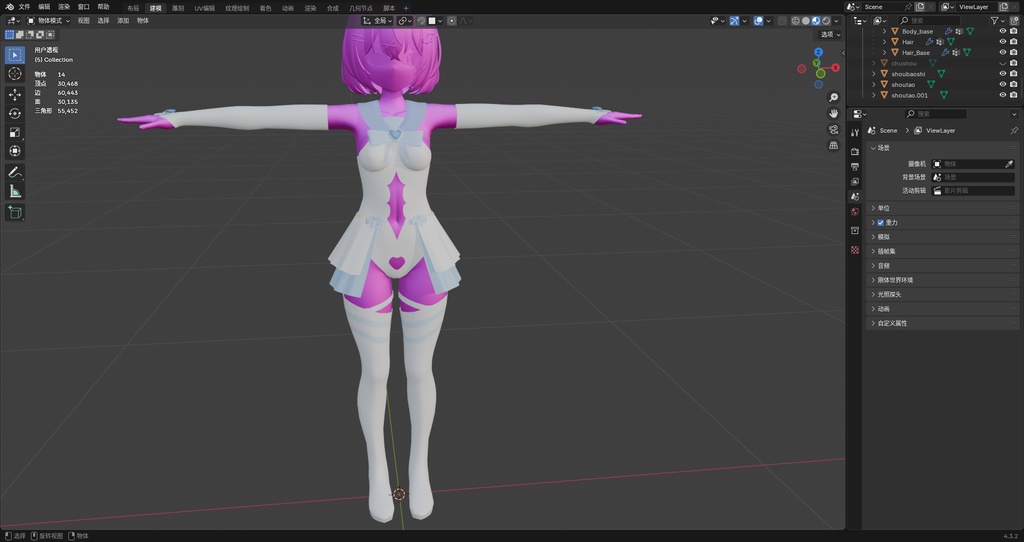
Task: Toggle X-ray display mode
Action: (x=782, y=21)
